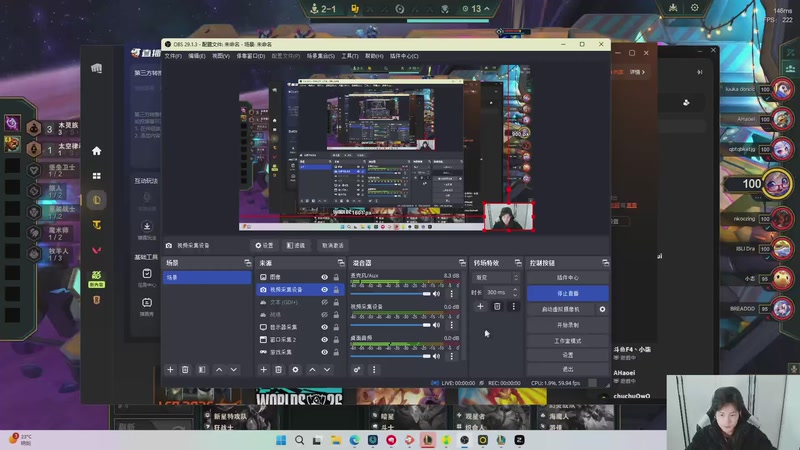Click the 停止直播 button
800x450 pixels.
click(568, 293)
